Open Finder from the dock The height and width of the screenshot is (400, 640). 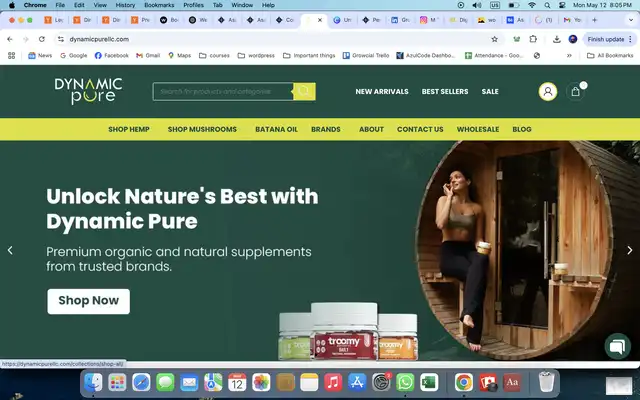click(93, 382)
